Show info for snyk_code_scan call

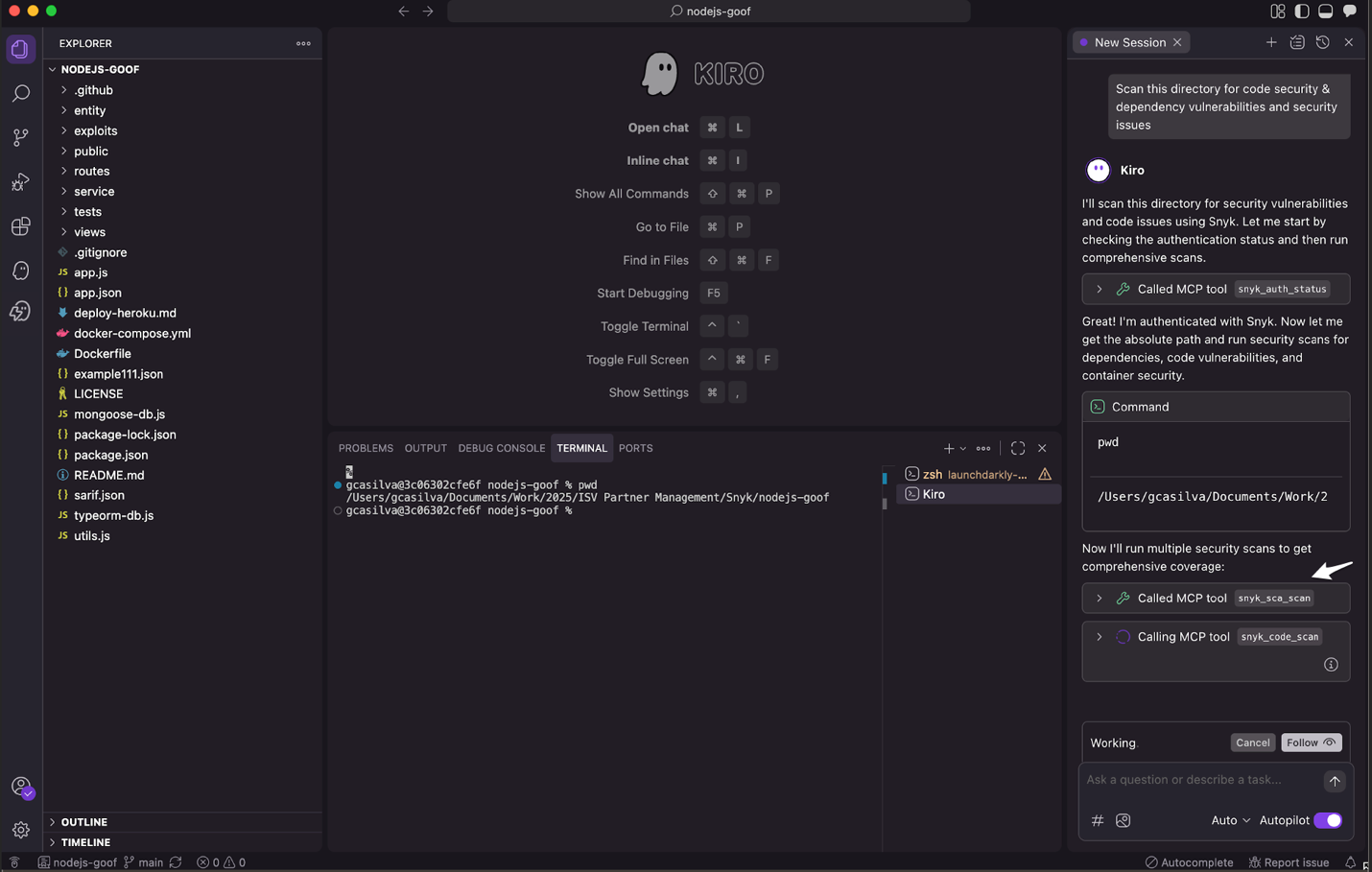click(x=1331, y=665)
